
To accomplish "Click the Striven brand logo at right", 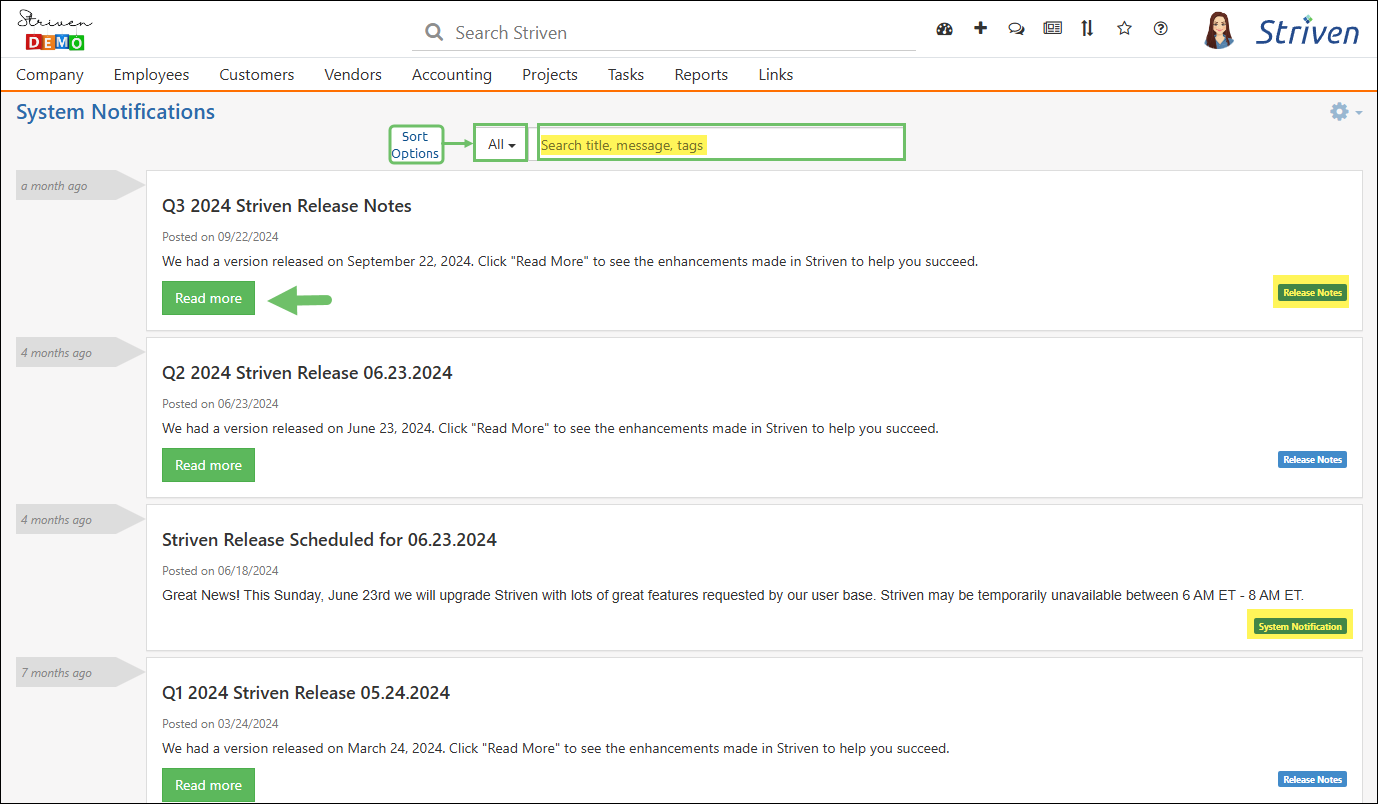I will tap(1308, 32).
